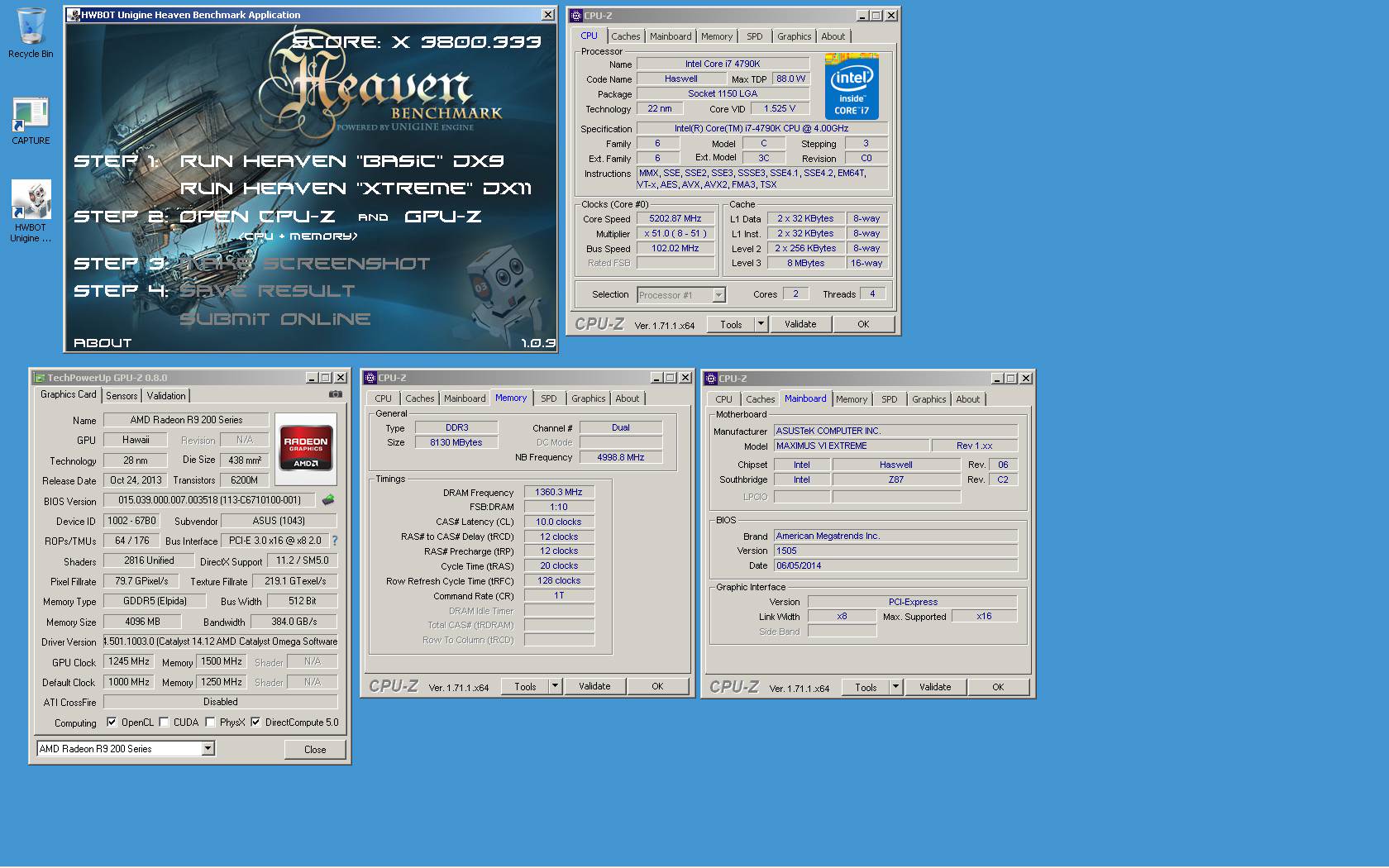Switch to Caches tab in top CPU-Z window
Screen dimensions: 1389x868
(x=625, y=36)
